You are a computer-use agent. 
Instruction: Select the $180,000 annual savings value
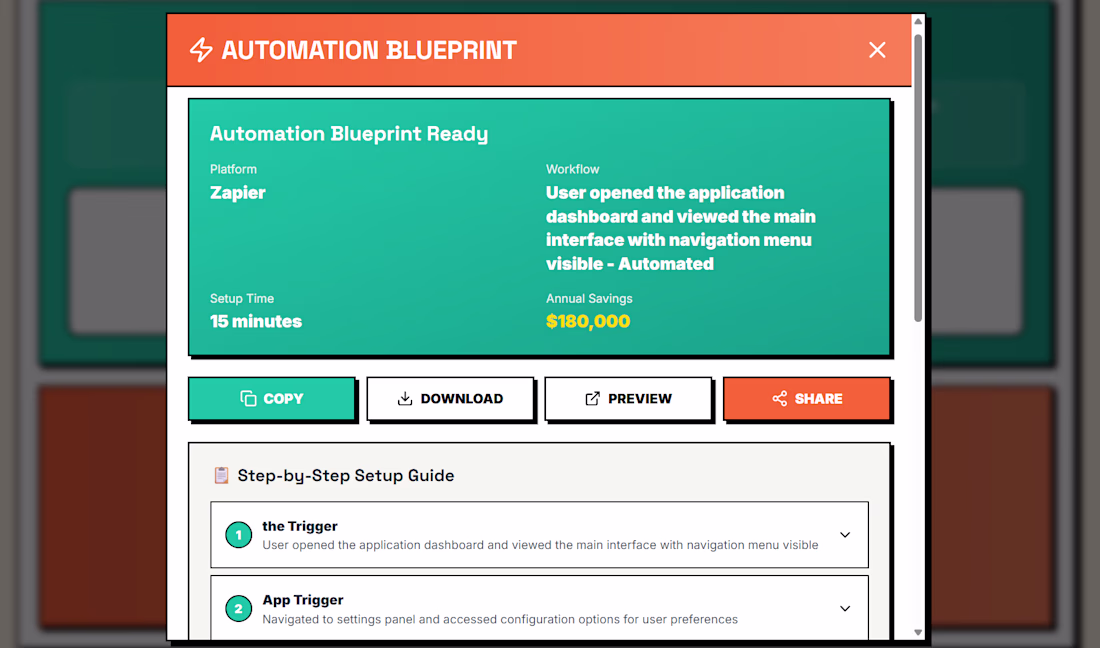click(588, 321)
